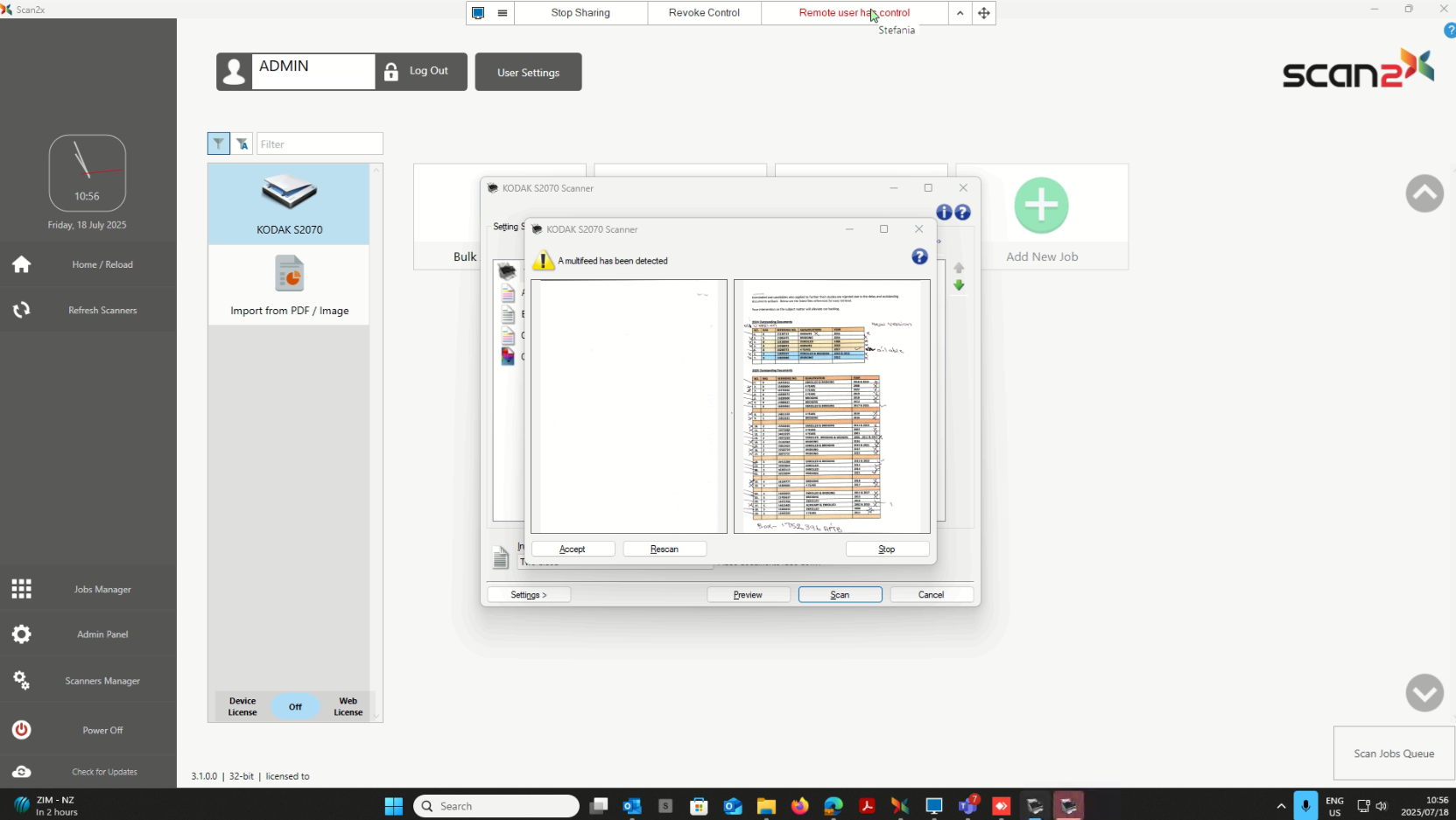This screenshot has height=820, width=1456.
Task: Click the Scan button
Action: click(x=841, y=594)
